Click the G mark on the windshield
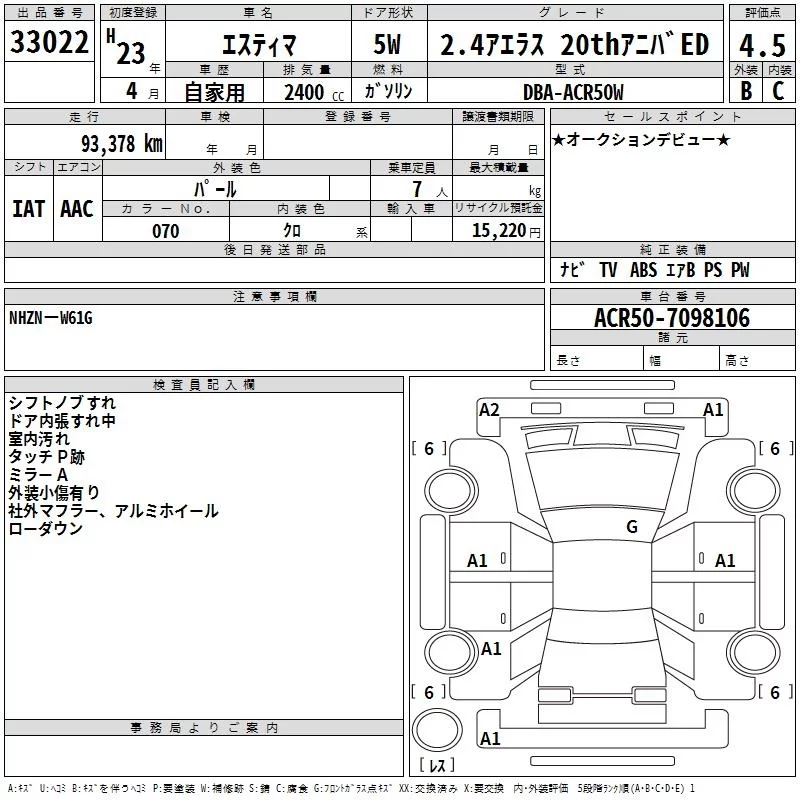 click(x=632, y=526)
